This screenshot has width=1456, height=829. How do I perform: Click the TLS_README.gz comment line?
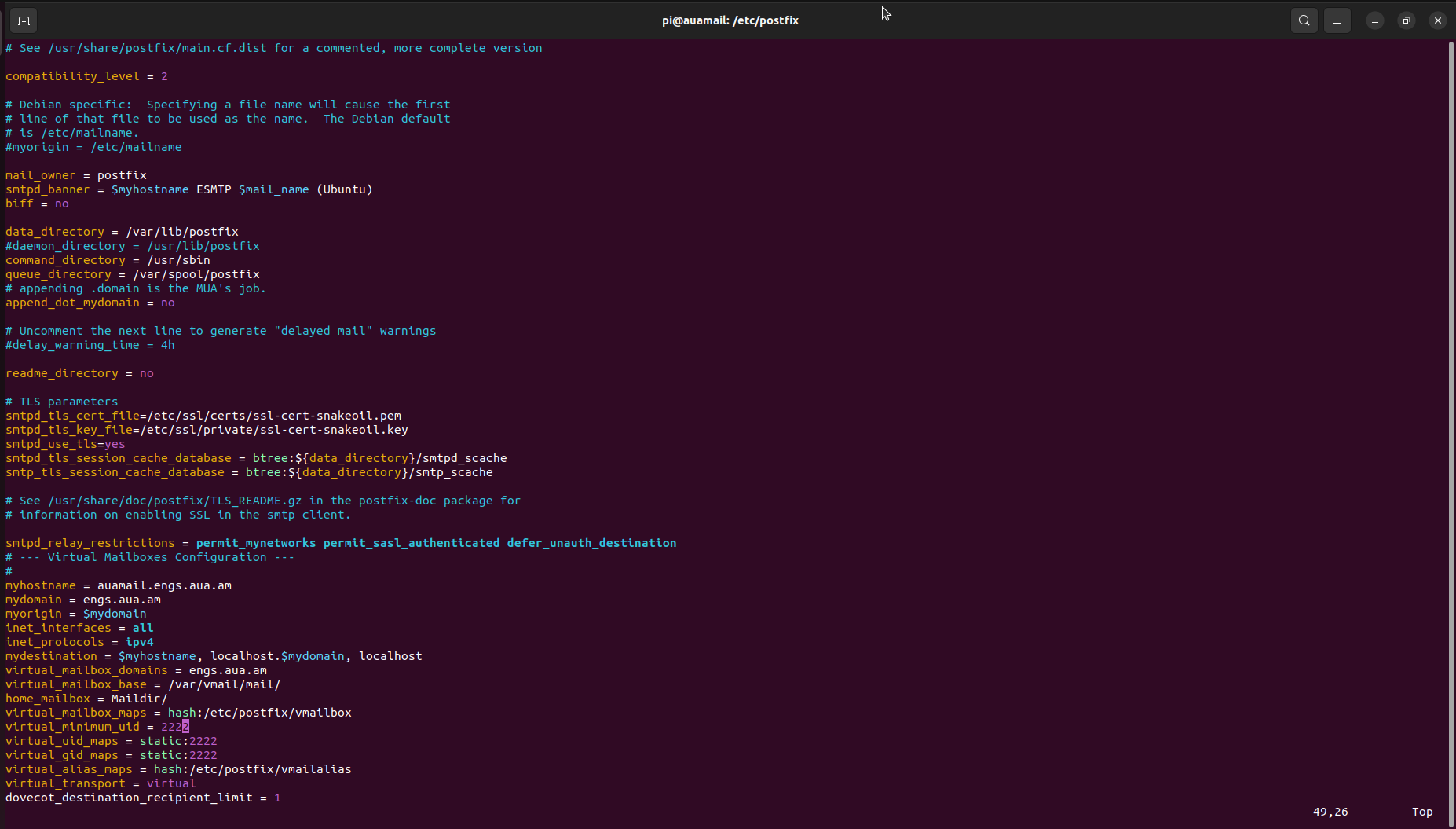tap(263, 501)
